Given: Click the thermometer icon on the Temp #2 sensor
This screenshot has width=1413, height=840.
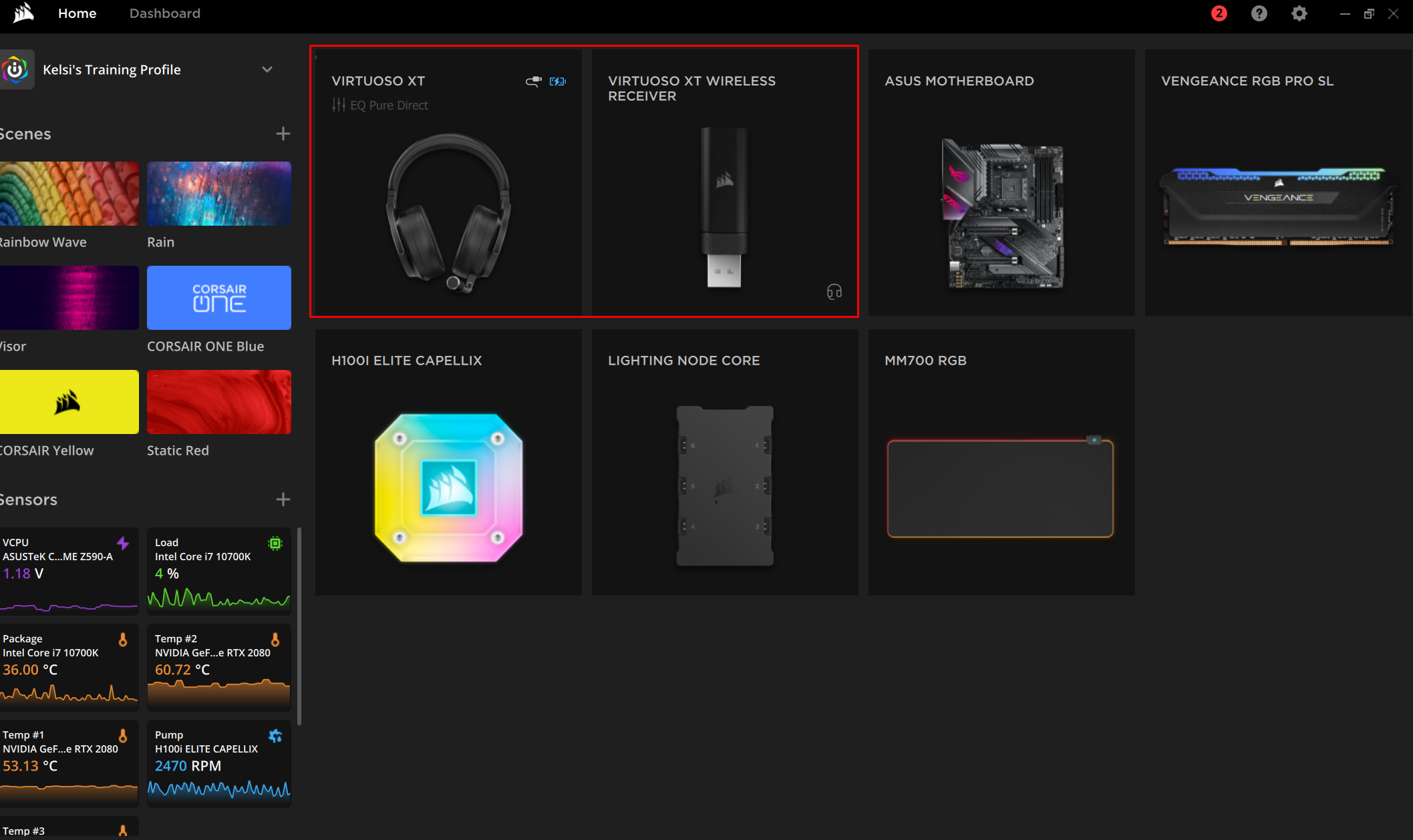Looking at the screenshot, I should click(276, 639).
